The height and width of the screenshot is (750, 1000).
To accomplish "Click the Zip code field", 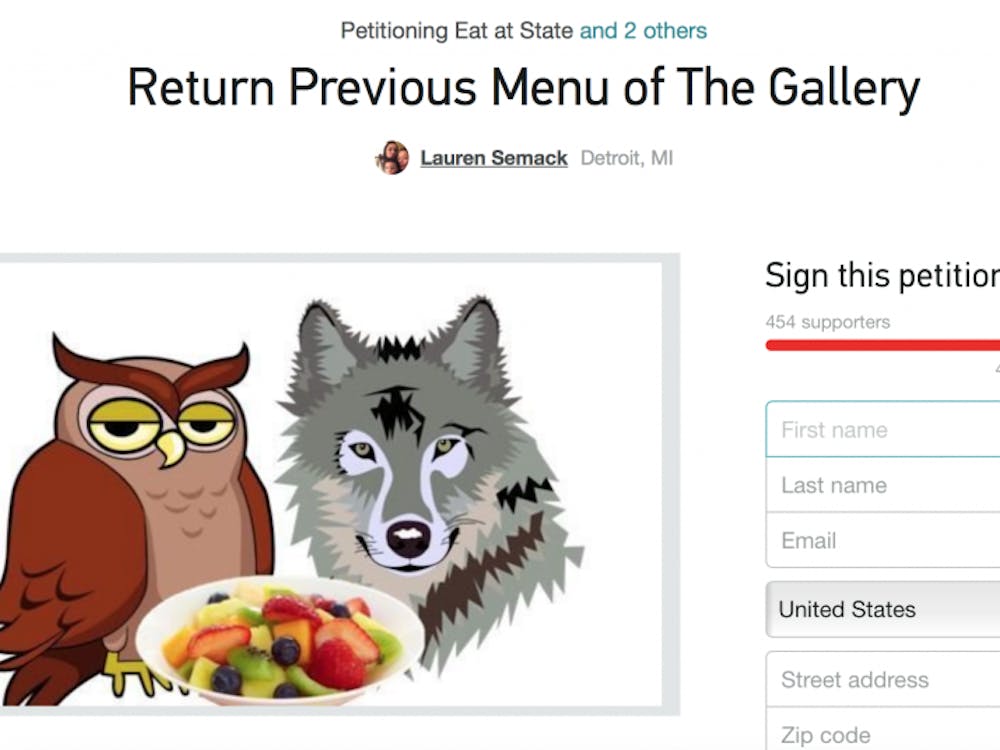I will tap(883, 729).
